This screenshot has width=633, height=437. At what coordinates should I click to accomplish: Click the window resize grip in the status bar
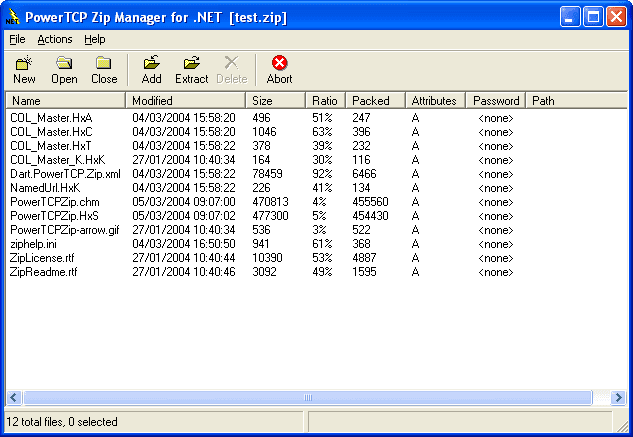(x=622, y=426)
